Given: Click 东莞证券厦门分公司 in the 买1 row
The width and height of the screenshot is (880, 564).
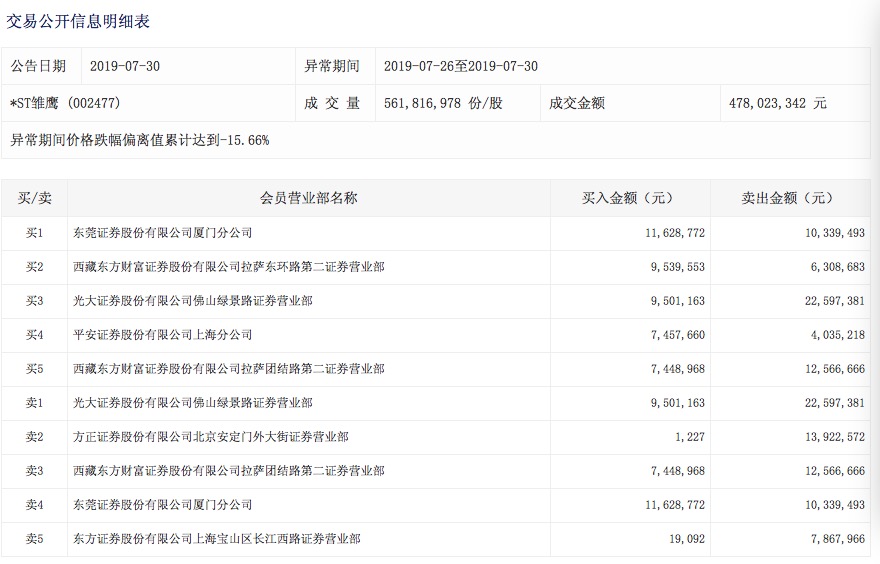Looking at the screenshot, I should 163,233.
